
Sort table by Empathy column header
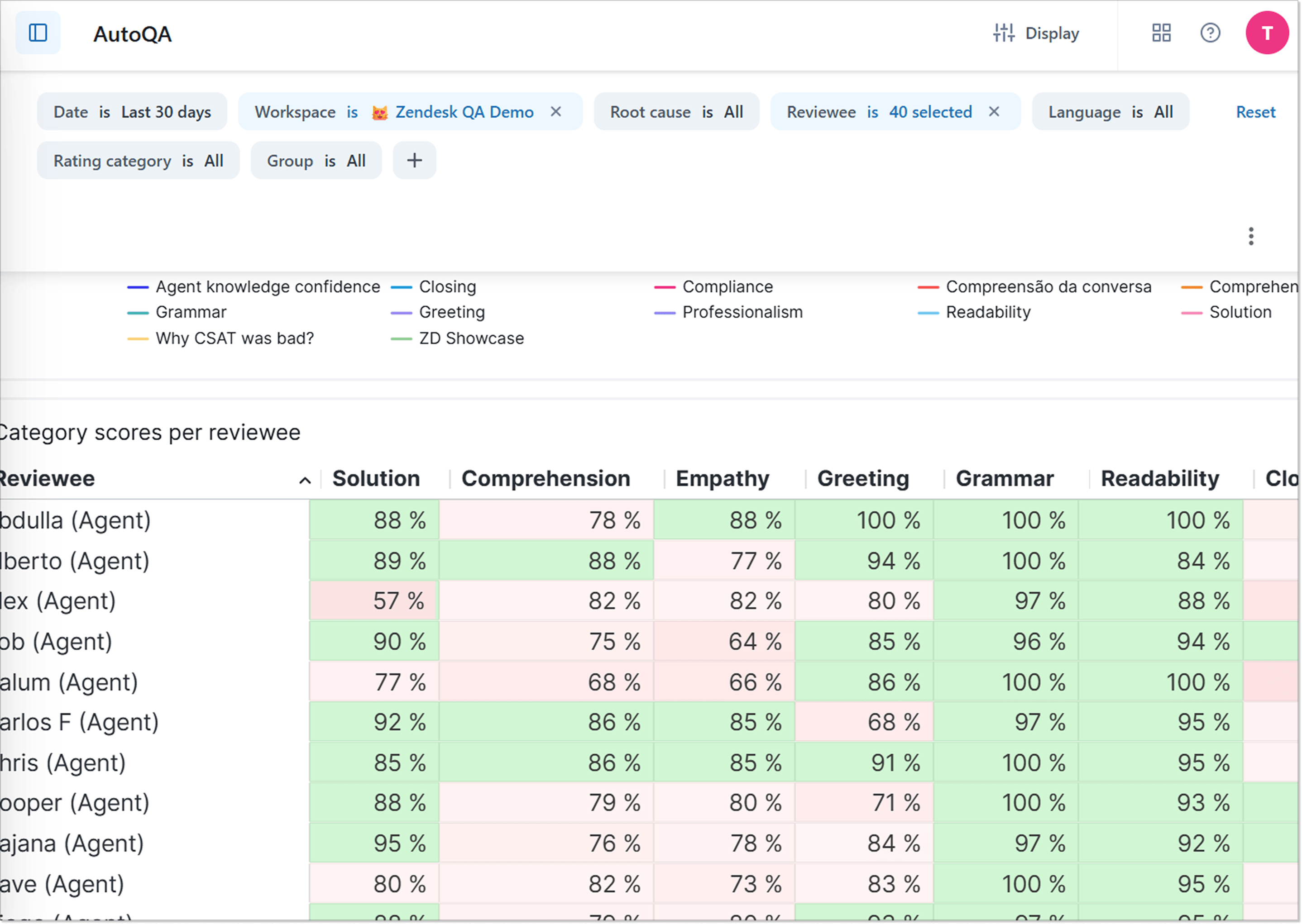[723, 479]
